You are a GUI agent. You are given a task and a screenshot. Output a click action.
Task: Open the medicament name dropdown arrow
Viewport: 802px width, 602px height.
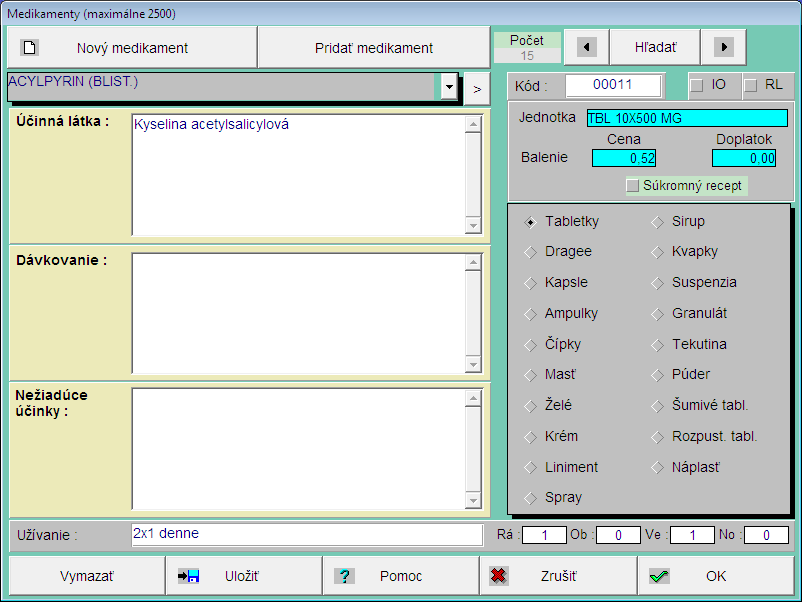click(x=449, y=86)
